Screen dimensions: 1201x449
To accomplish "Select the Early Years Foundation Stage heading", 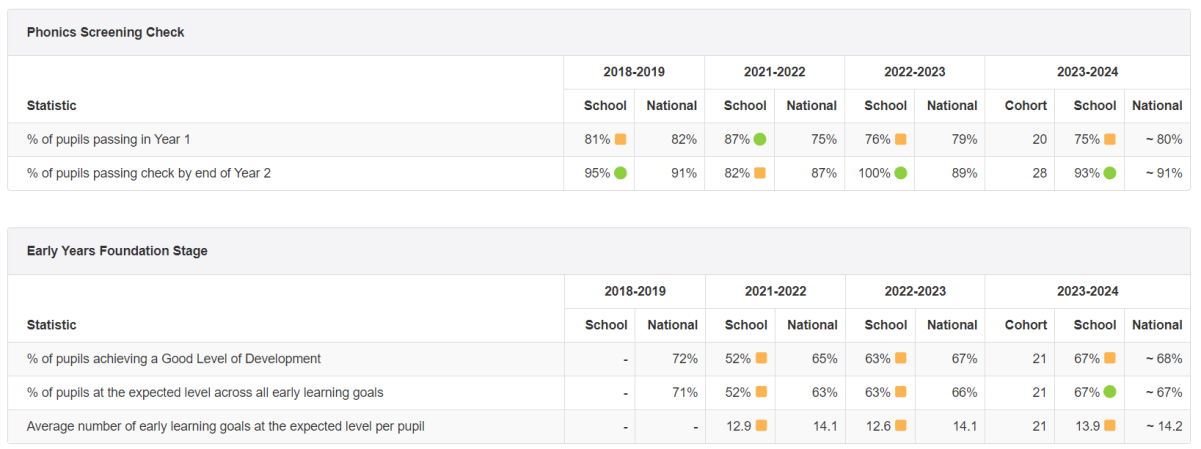I will 117,251.
